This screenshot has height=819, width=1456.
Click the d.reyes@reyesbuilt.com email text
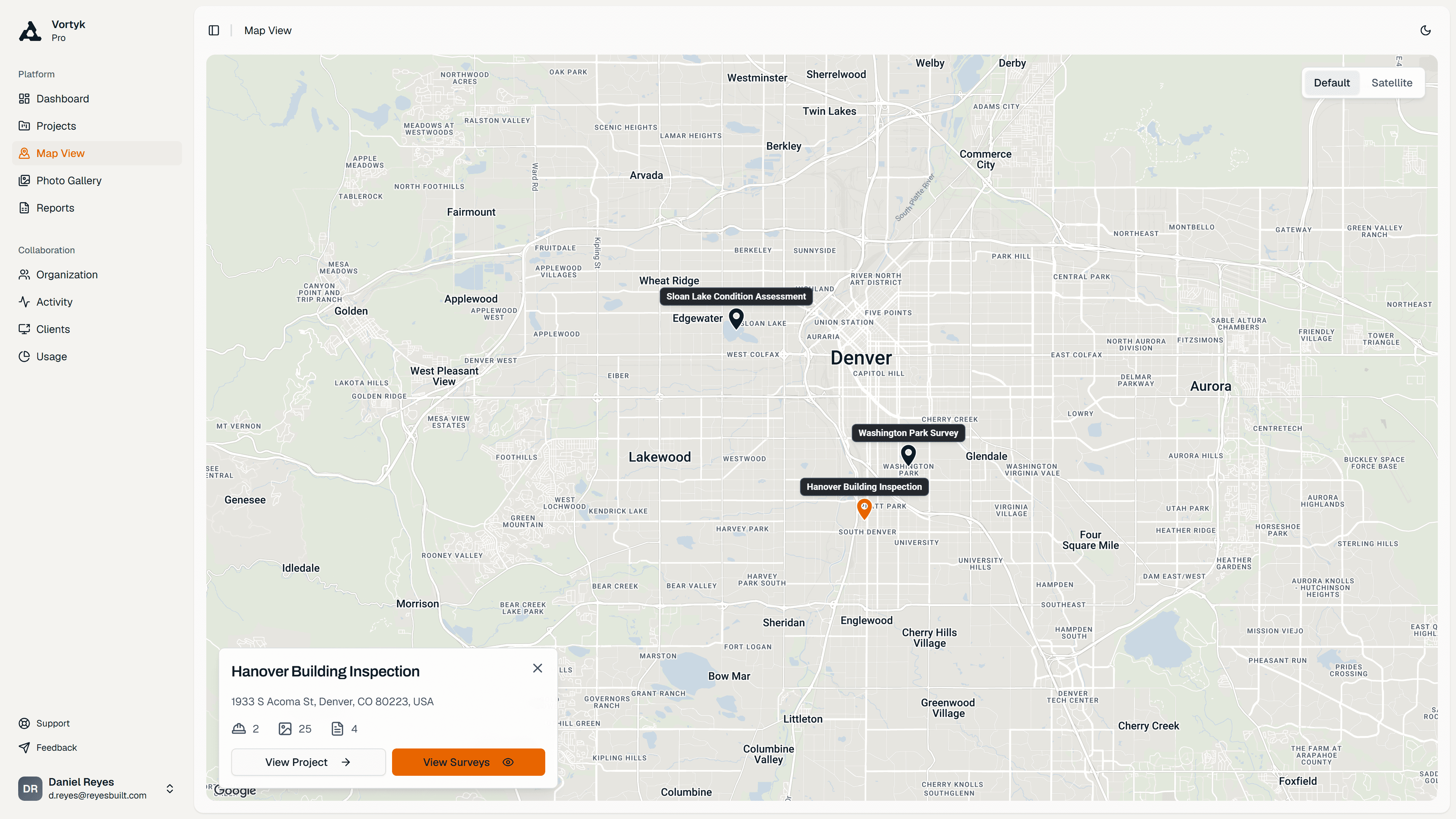[97, 795]
